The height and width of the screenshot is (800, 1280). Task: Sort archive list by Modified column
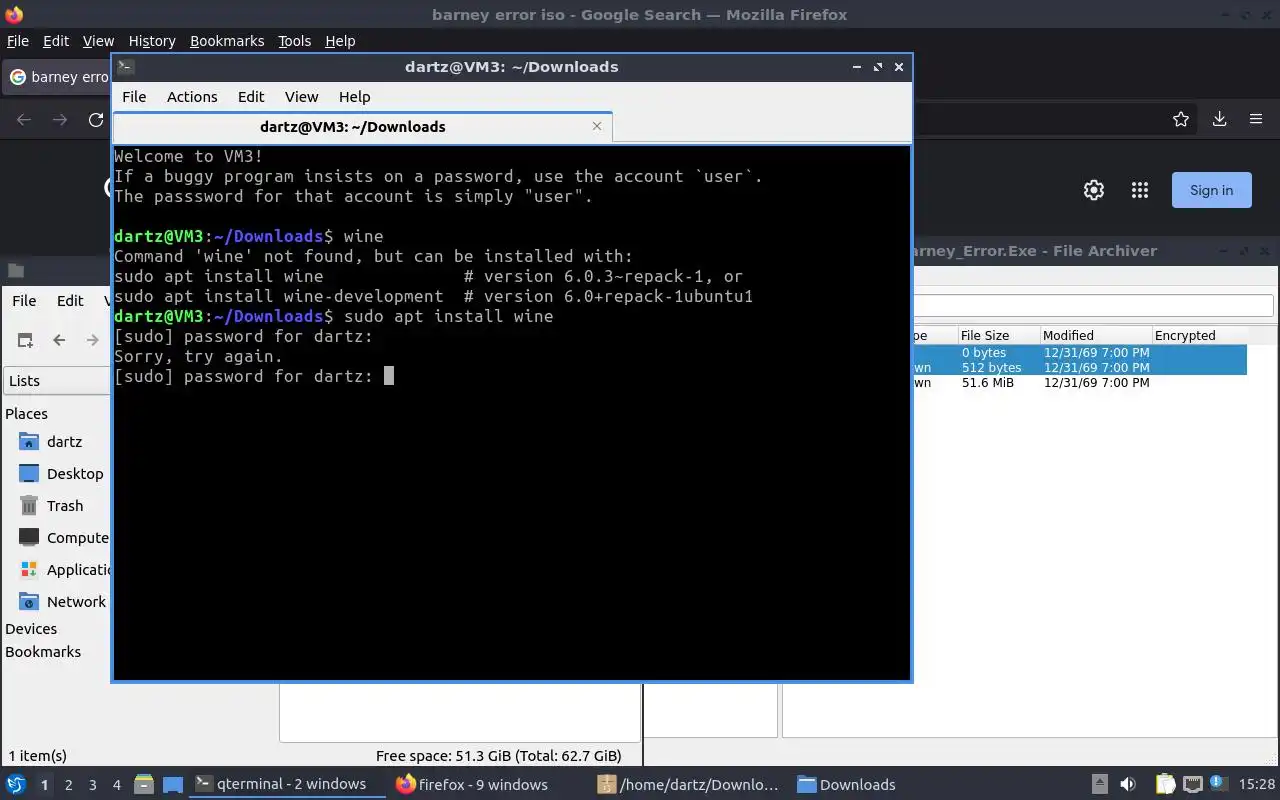click(x=1095, y=335)
